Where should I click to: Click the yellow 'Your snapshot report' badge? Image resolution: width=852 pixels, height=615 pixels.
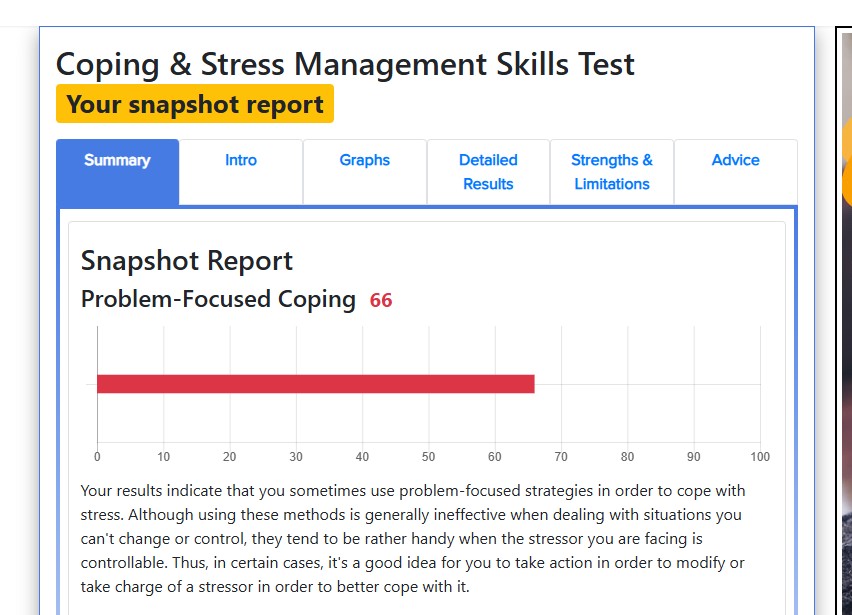(x=195, y=104)
